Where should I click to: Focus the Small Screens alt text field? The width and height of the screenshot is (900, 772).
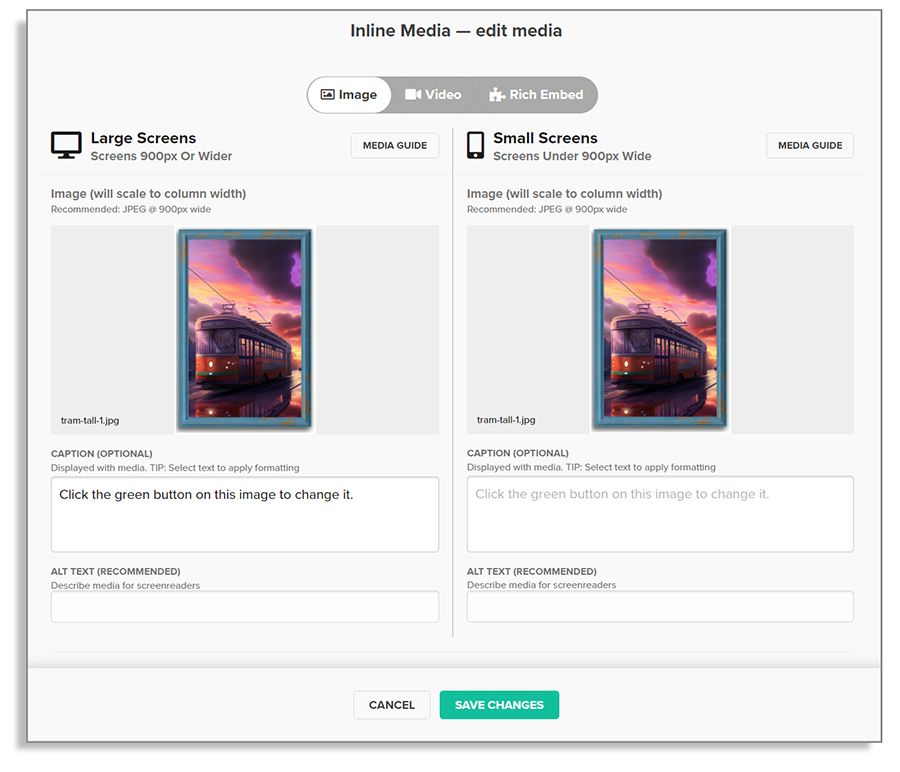click(x=660, y=607)
